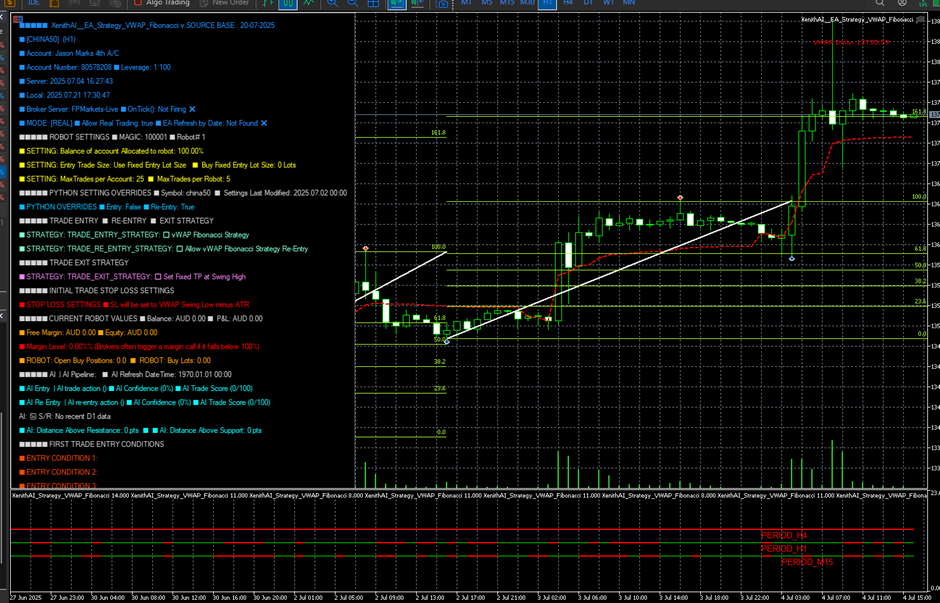Toggle chart shift icon
The width and height of the screenshot is (940, 603).
coord(417,3)
